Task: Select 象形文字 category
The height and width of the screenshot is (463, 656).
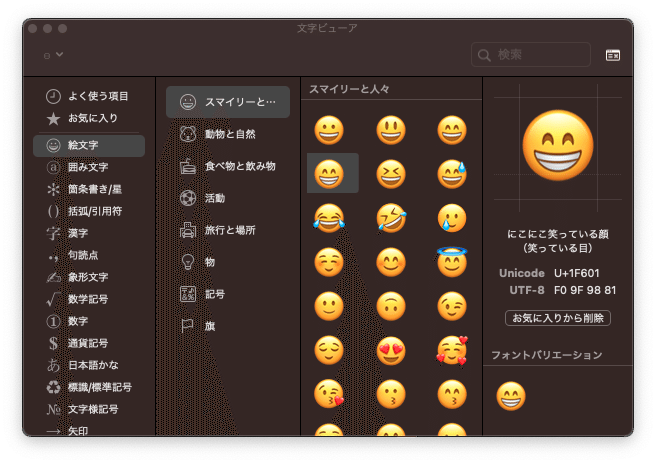Action: [89, 277]
